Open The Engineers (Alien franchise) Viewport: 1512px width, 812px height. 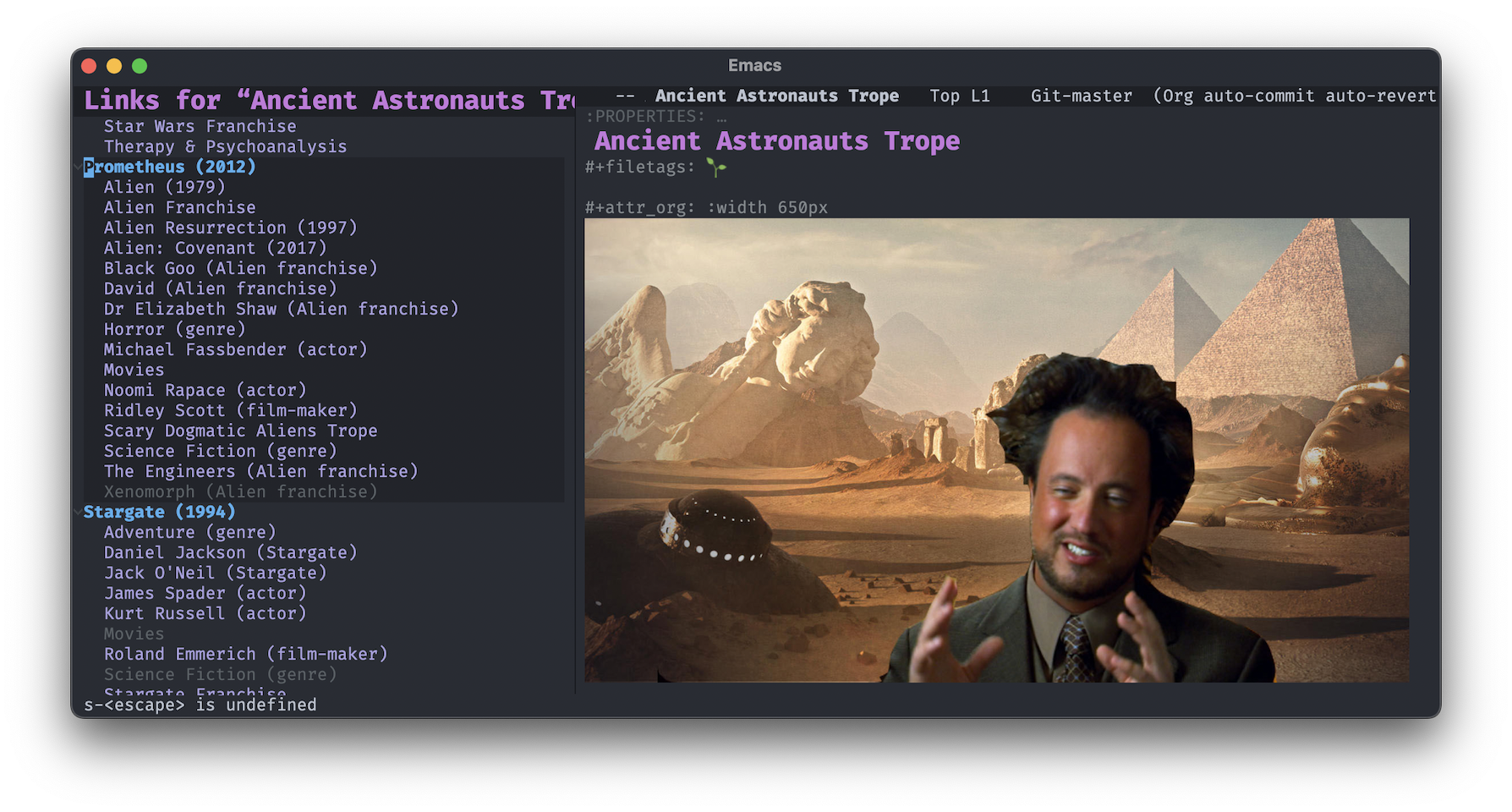click(261, 471)
